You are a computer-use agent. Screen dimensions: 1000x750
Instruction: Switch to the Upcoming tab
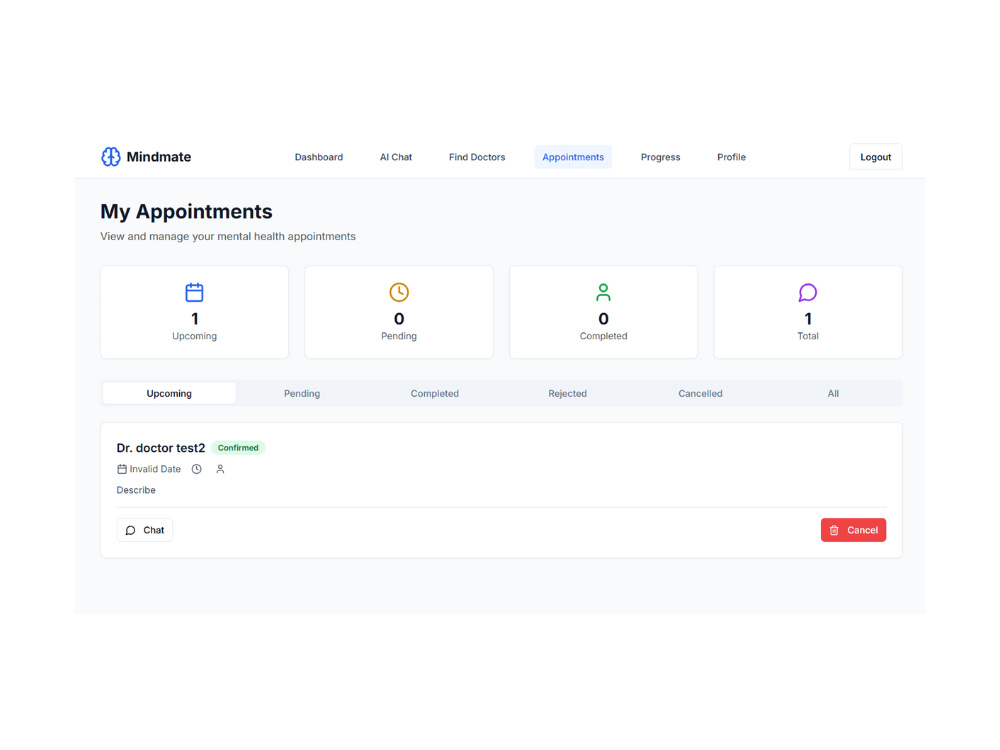tap(169, 393)
